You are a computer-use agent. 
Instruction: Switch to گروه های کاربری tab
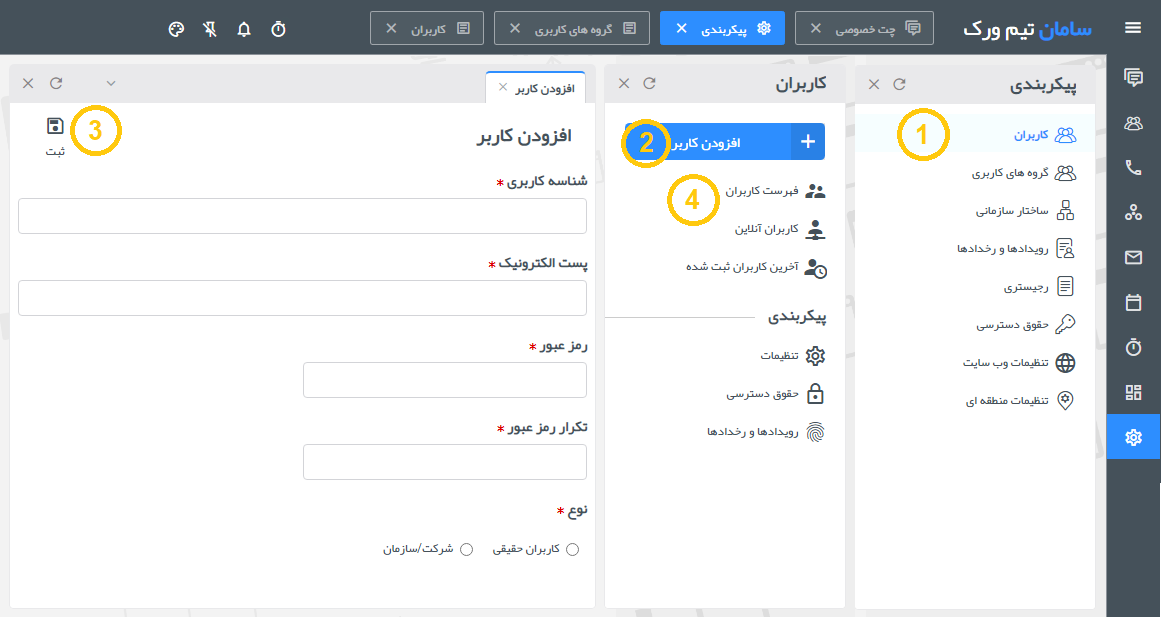(x=571, y=28)
